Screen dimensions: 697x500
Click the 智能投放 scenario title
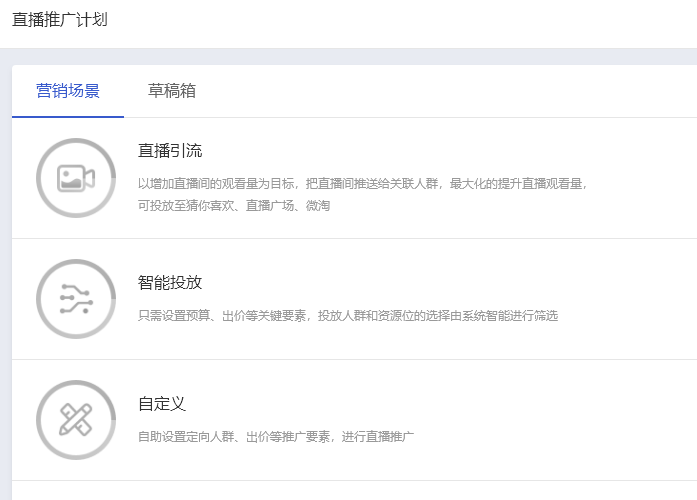pos(170,282)
